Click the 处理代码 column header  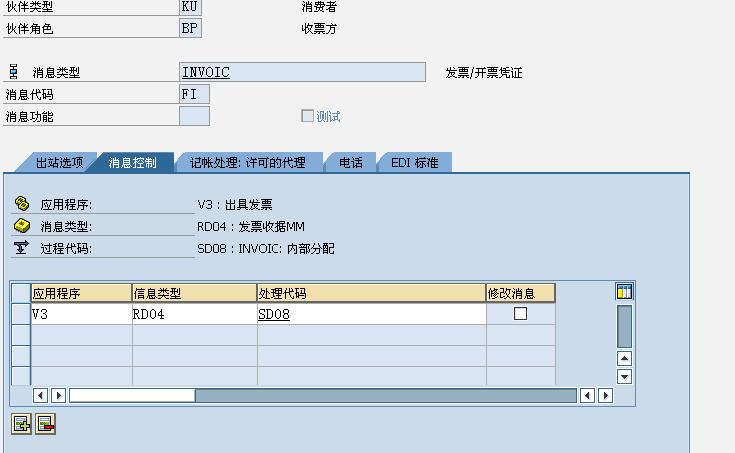click(x=371, y=293)
